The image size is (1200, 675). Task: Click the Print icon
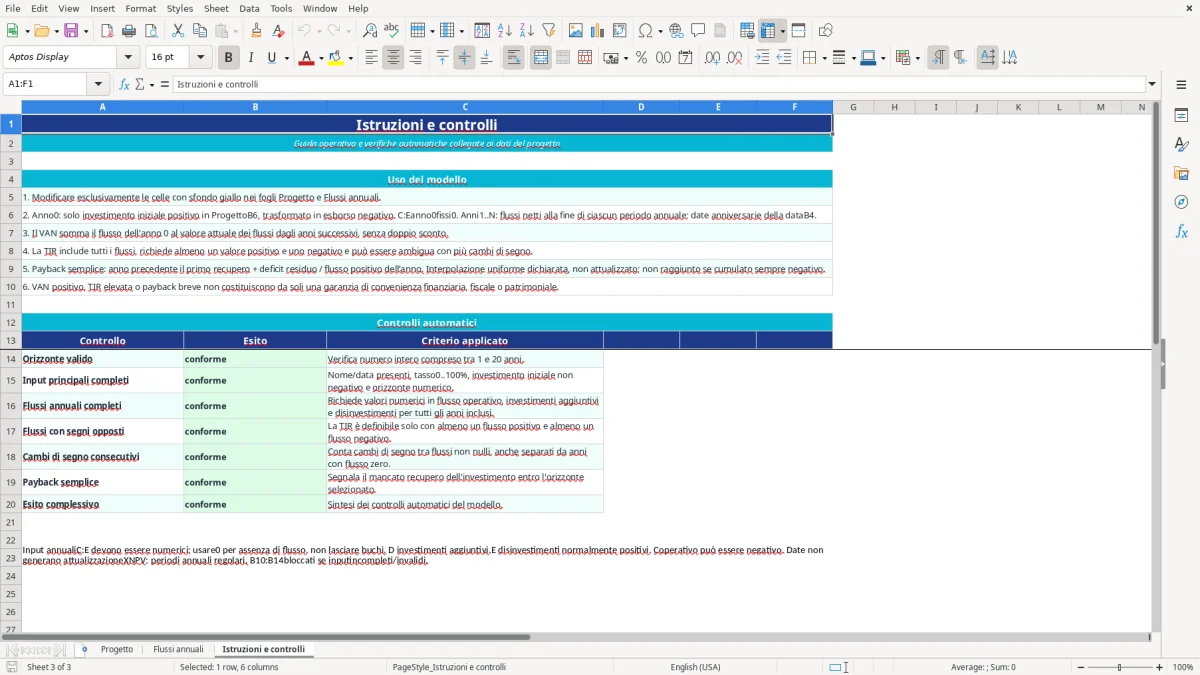(129, 31)
